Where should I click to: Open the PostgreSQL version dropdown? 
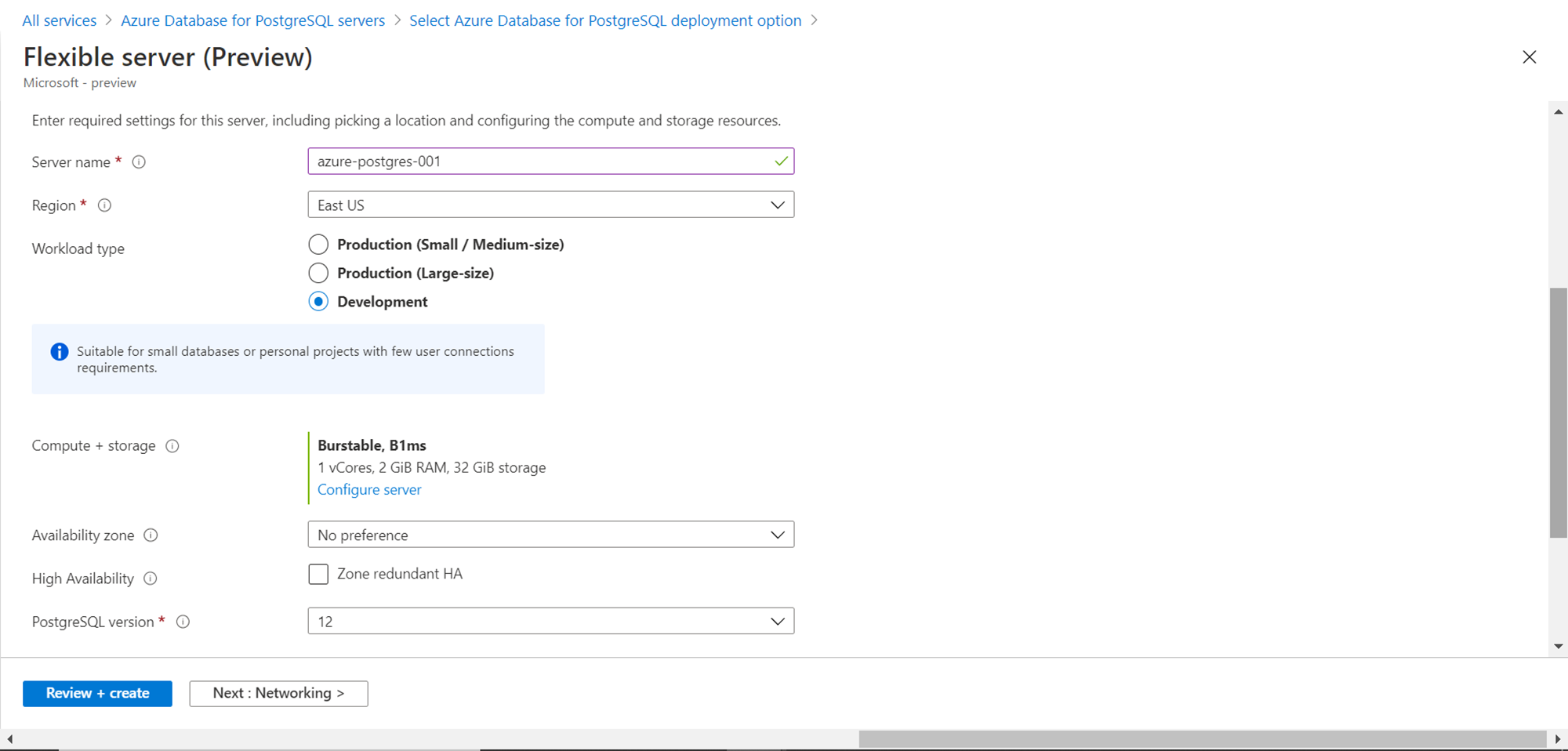[550, 622]
